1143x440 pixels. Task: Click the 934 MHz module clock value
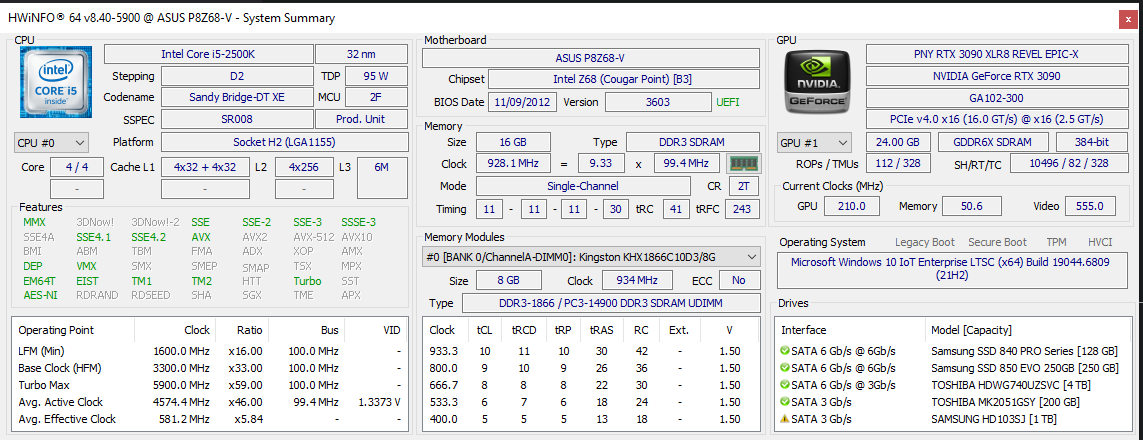click(637, 280)
